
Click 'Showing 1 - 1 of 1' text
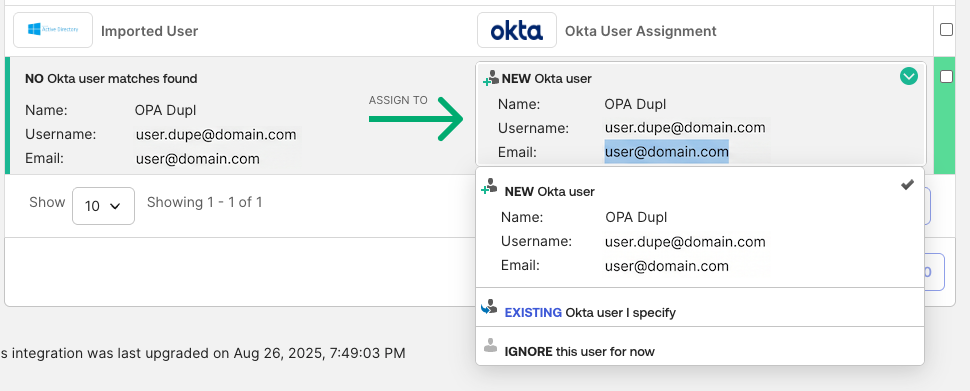click(x=204, y=202)
